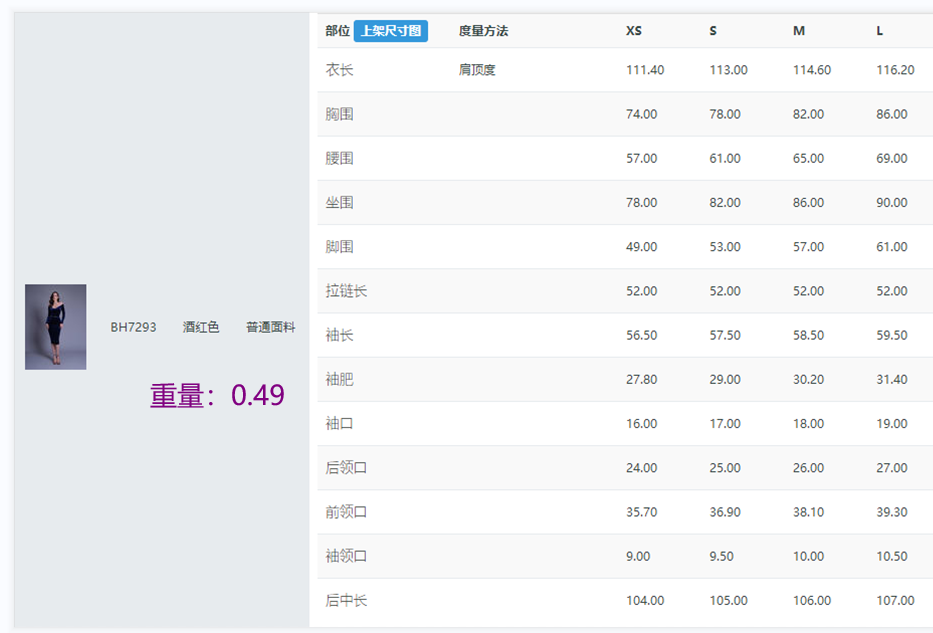Click the 肩顶度 measurement method cell

point(477,70)
